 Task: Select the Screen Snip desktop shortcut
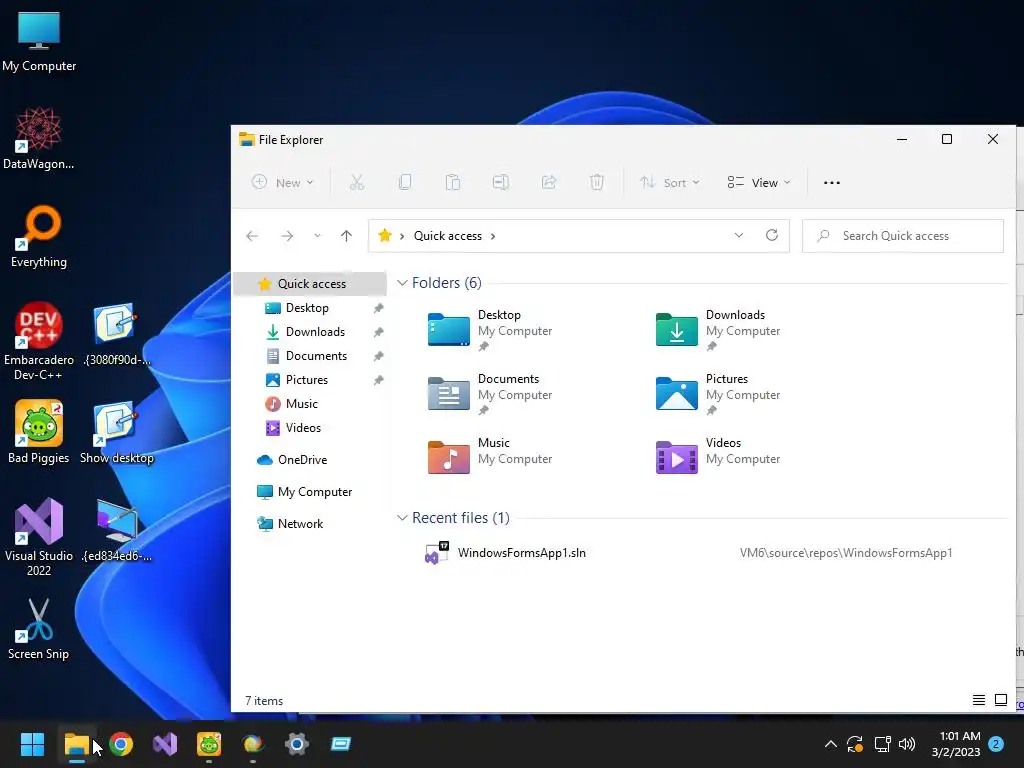pyautogui.click(x=39, y=630)
